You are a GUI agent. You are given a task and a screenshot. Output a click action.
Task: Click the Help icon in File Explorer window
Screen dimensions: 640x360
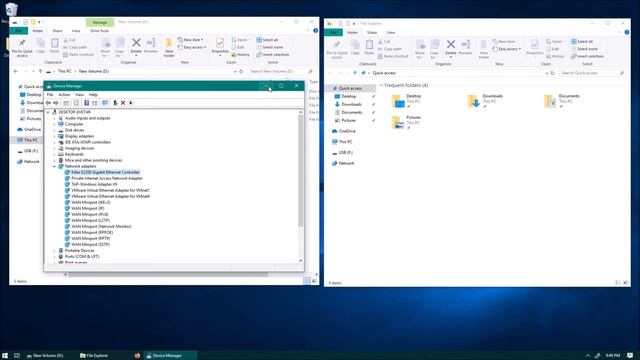click(627, 32)
